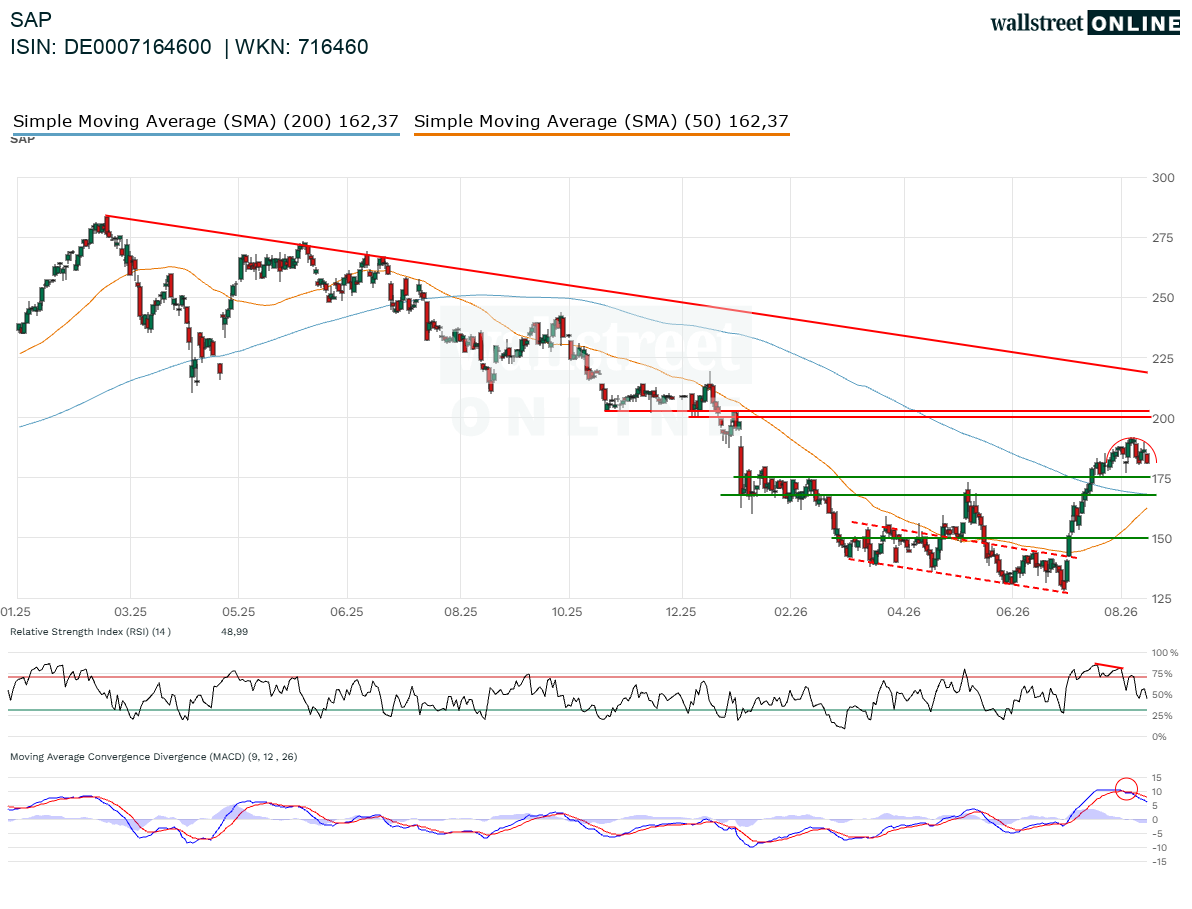The image size is (1192, 909).
Task: Click the 04.26 date axis label
Action: (904, 612)
